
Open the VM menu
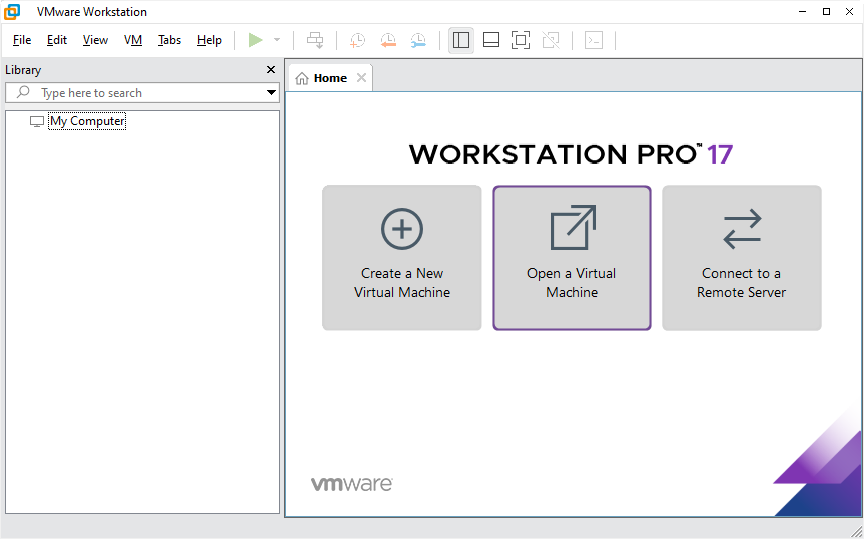point(133,40)
